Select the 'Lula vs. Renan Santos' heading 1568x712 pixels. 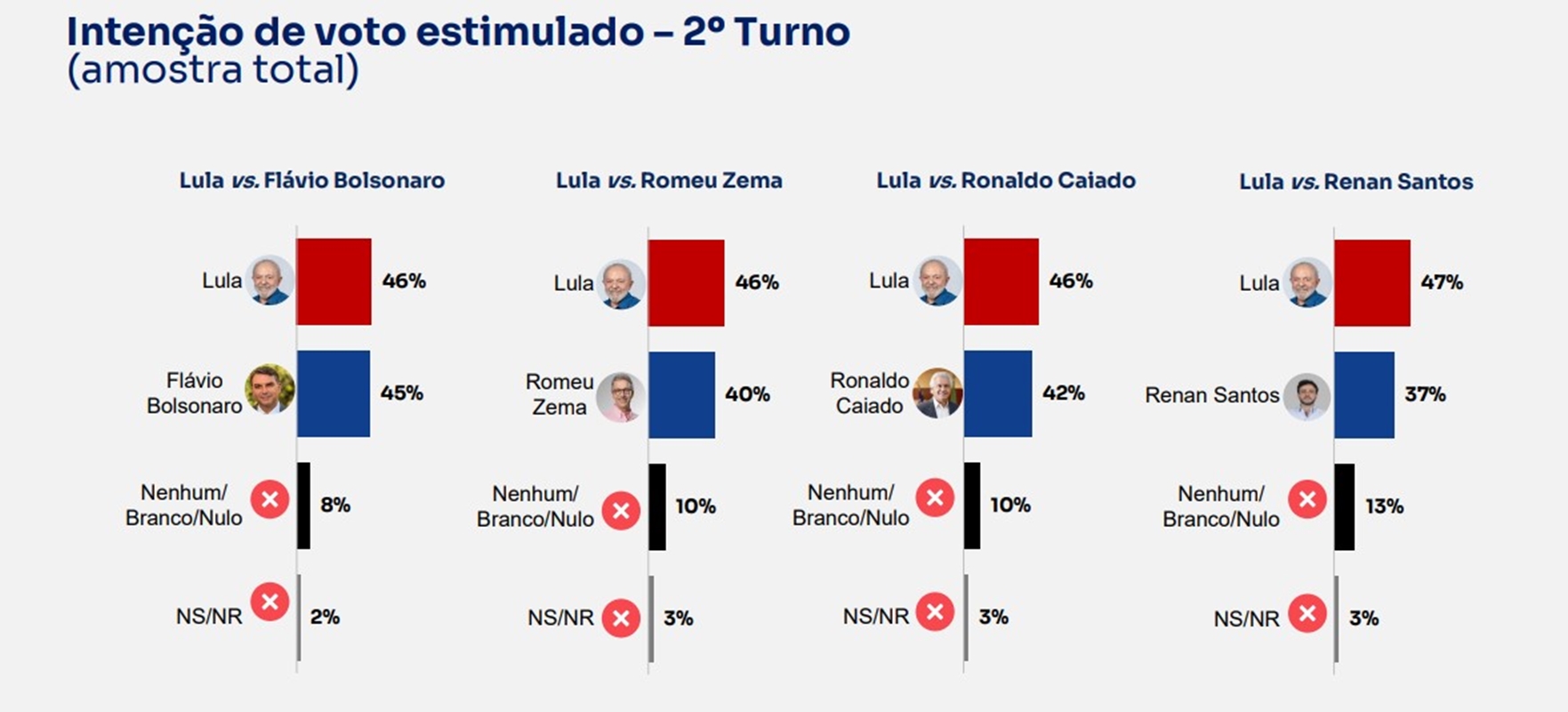[x=1356, y=182]
